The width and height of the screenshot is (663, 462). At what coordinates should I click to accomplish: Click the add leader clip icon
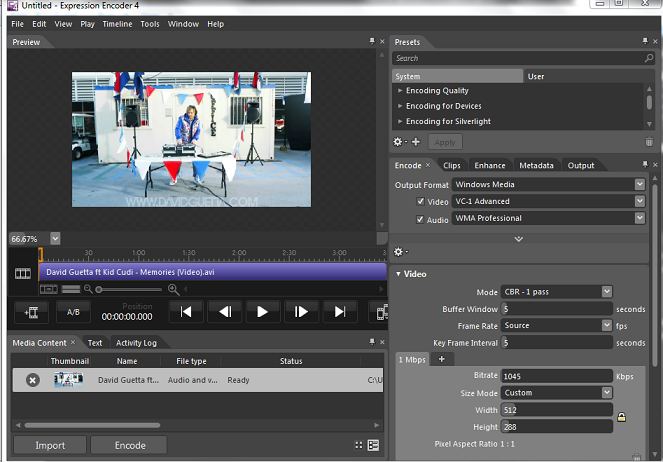pos(32,312)
